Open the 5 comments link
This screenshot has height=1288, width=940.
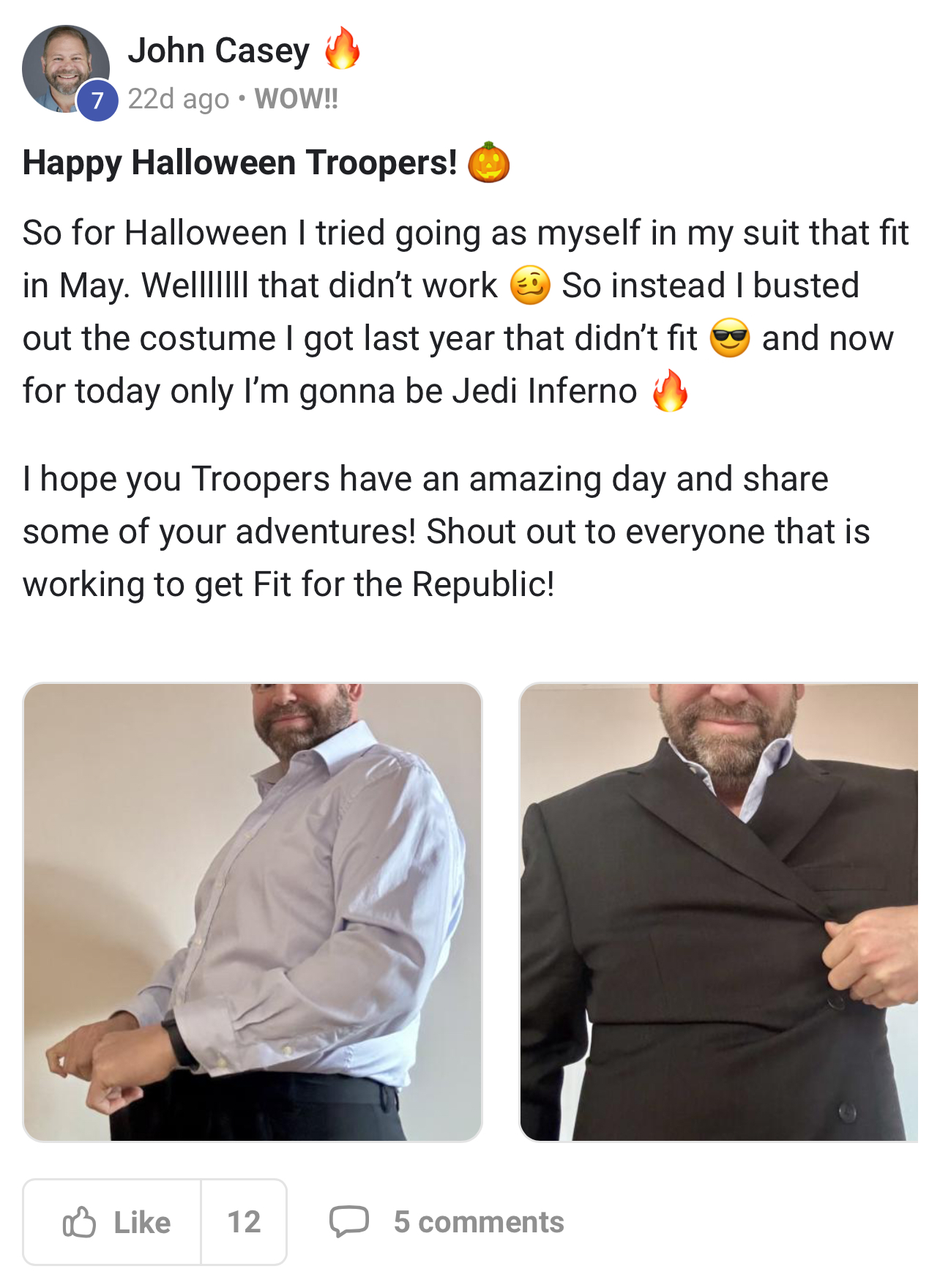click(x=479, y=1221)
